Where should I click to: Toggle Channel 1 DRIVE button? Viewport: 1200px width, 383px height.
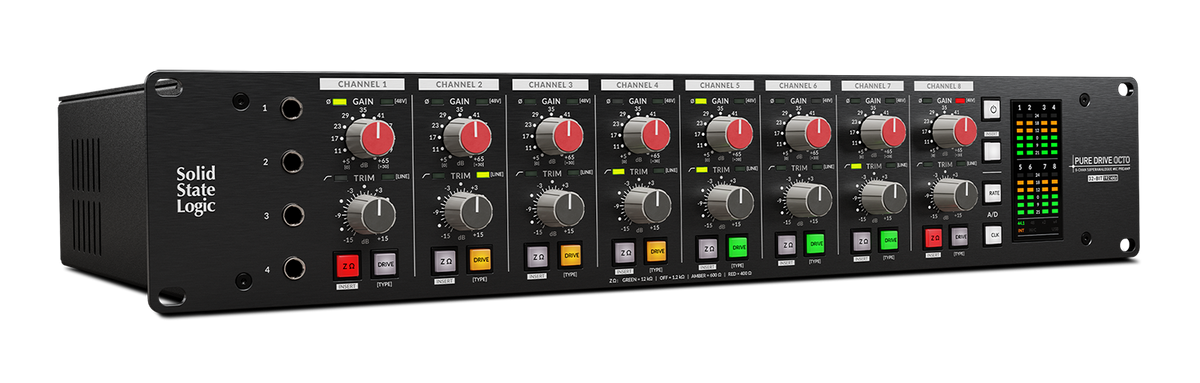[385, 263]
